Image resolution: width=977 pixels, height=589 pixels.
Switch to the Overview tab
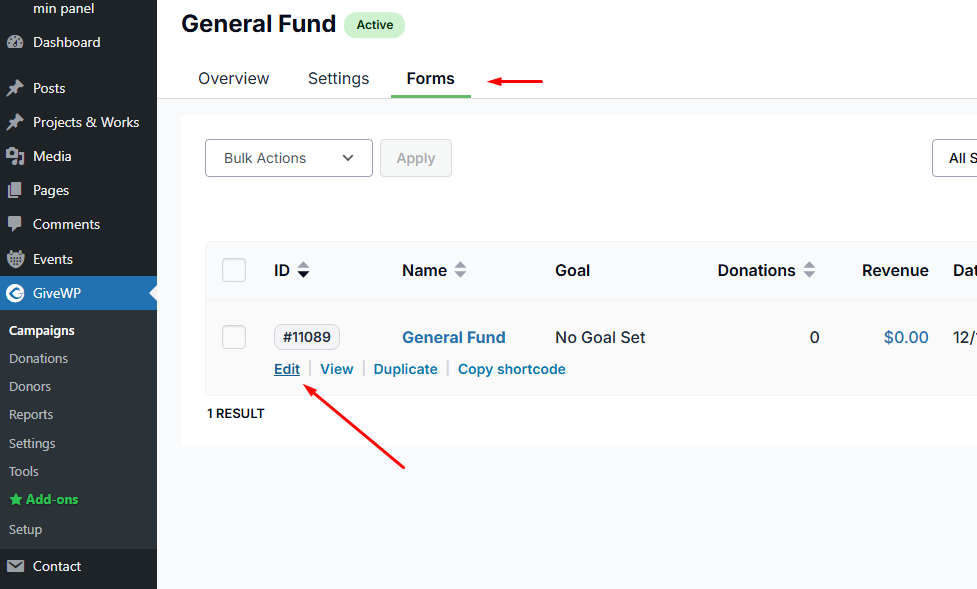click(x=233, y=79)
